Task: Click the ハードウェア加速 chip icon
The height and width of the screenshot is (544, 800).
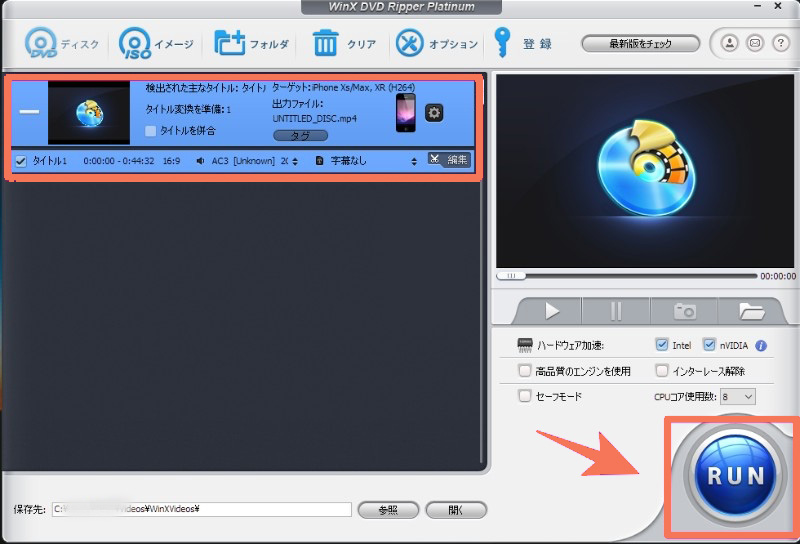Action: [x=524, y=345]
